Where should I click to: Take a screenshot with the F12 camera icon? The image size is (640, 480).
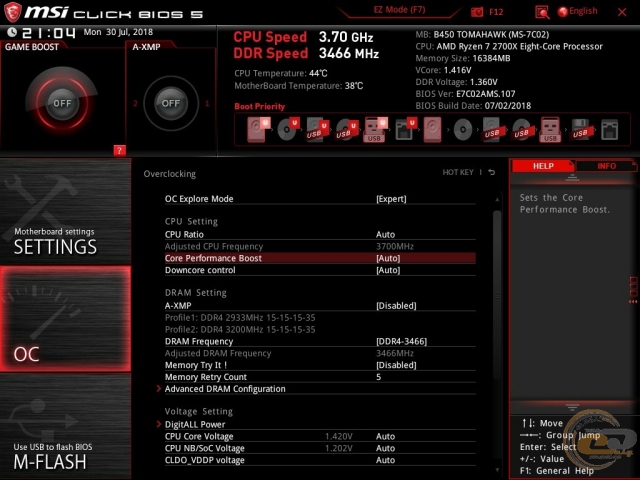[x=477, y=12]
